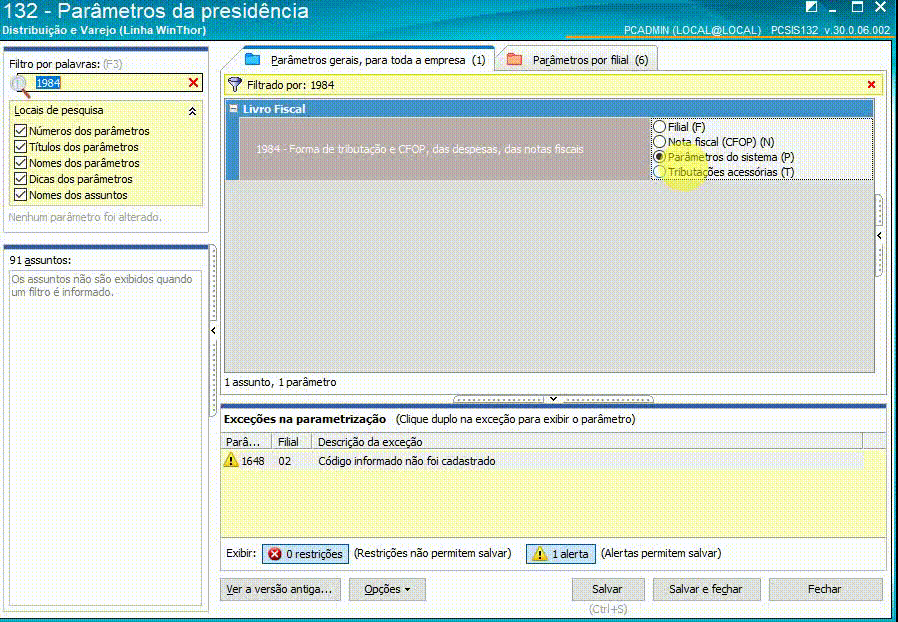Select the 'Filial (F)' radio option
Screen dimensions: 898x622
tap(659, 127)
